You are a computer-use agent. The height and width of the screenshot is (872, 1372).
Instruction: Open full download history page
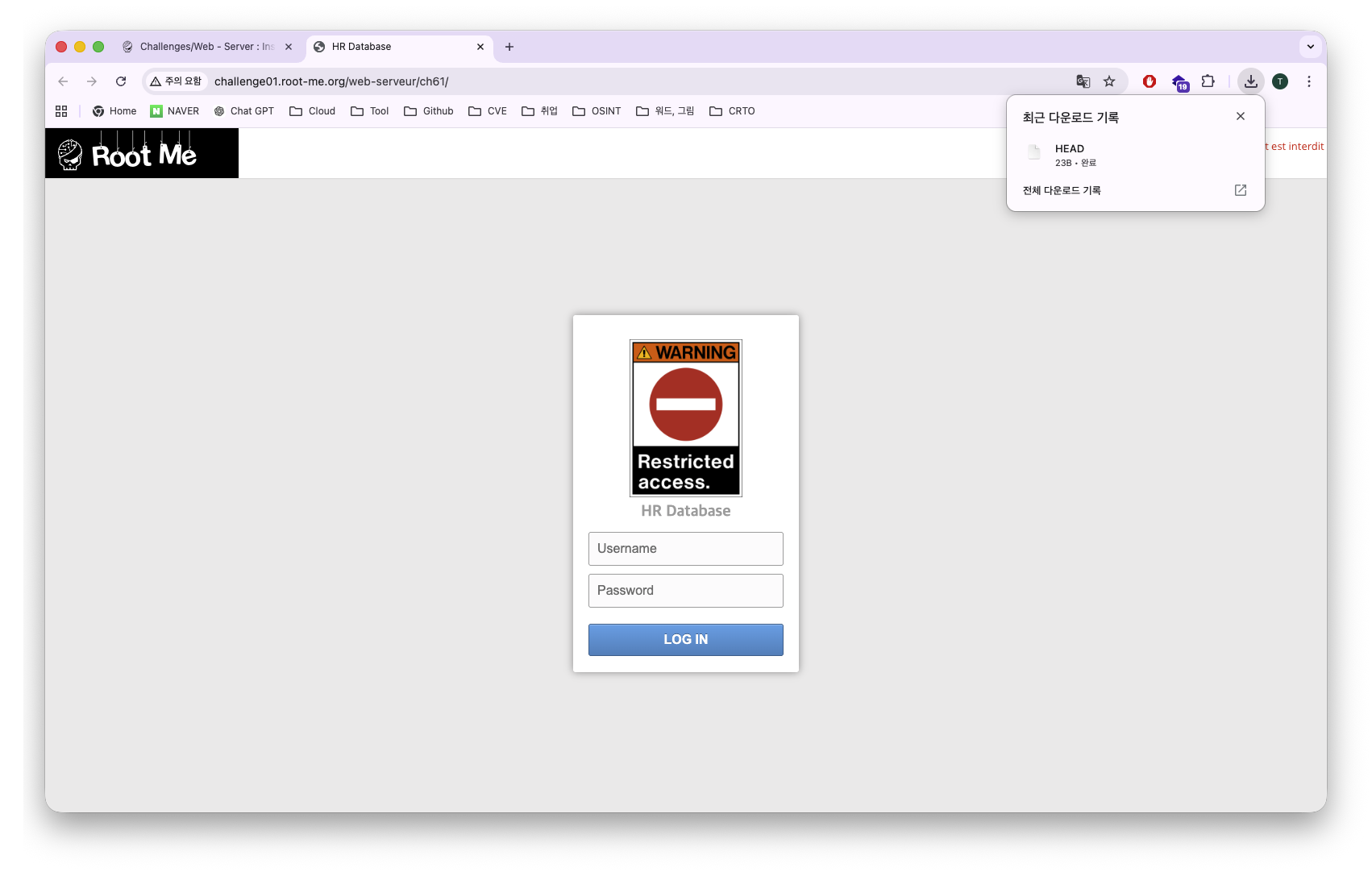(x=1135, y=190)
